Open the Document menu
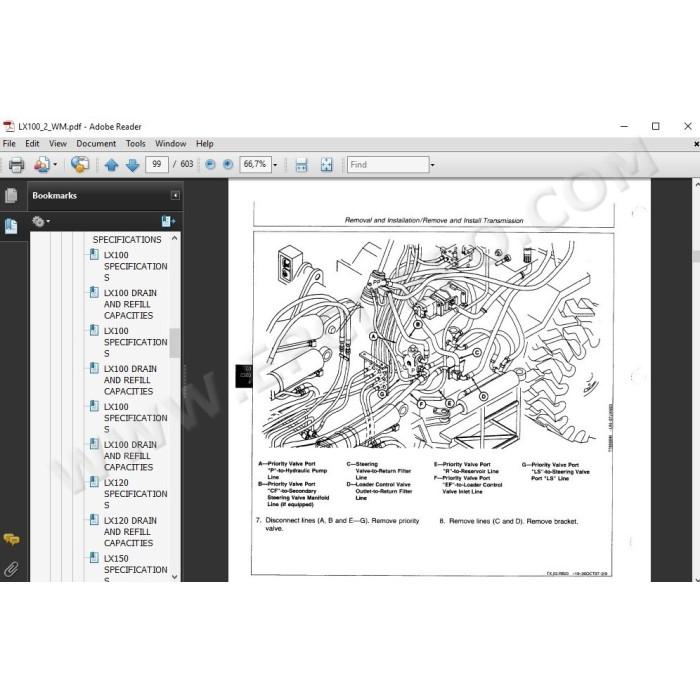The height and width of the screenshot is (700, 700). [x=96, y=143]
